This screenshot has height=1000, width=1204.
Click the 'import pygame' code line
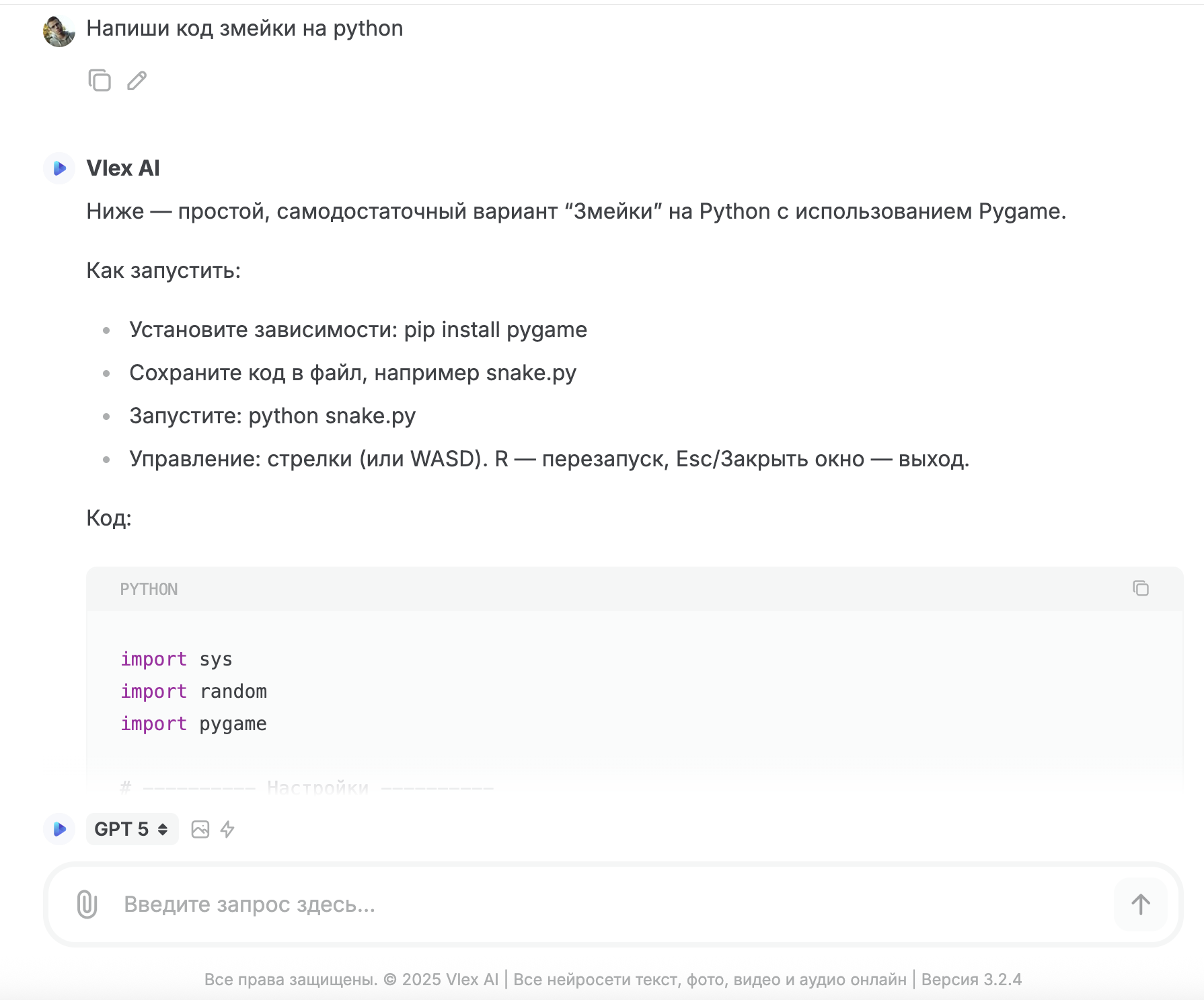pos(194,724)
